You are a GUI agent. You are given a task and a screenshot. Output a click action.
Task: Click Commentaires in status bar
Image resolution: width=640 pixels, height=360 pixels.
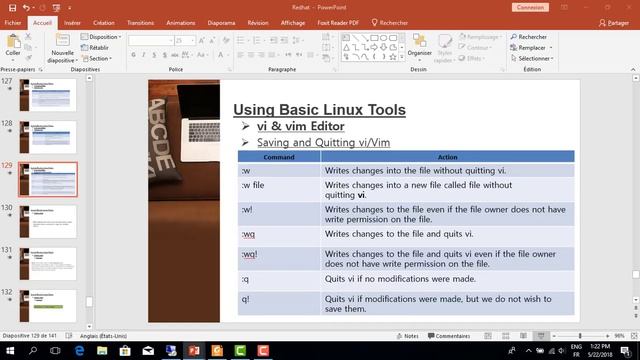point(449,336)
